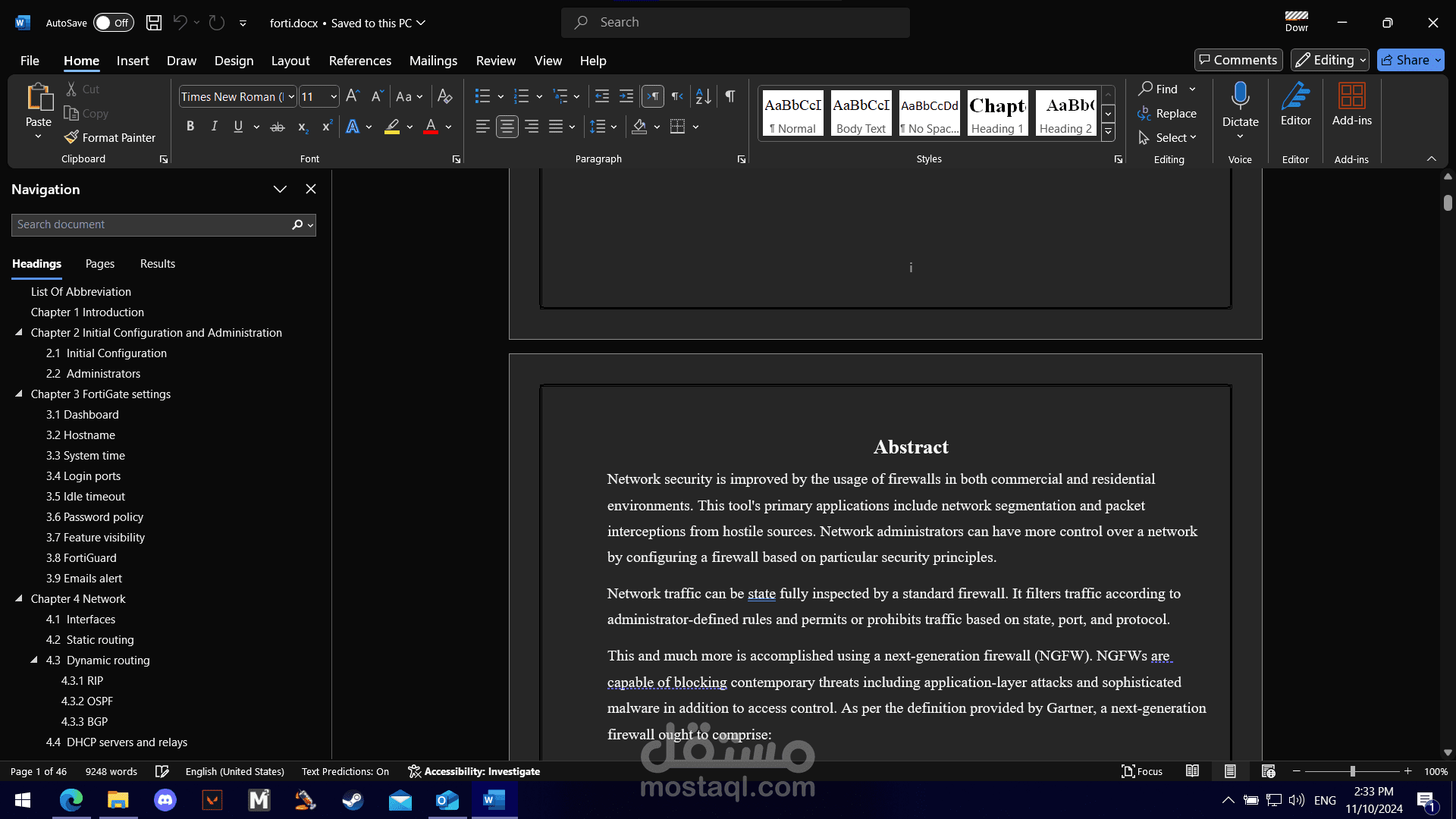Toggle Bold formatting
The image size is (1456, 819).
pos(190,127)
